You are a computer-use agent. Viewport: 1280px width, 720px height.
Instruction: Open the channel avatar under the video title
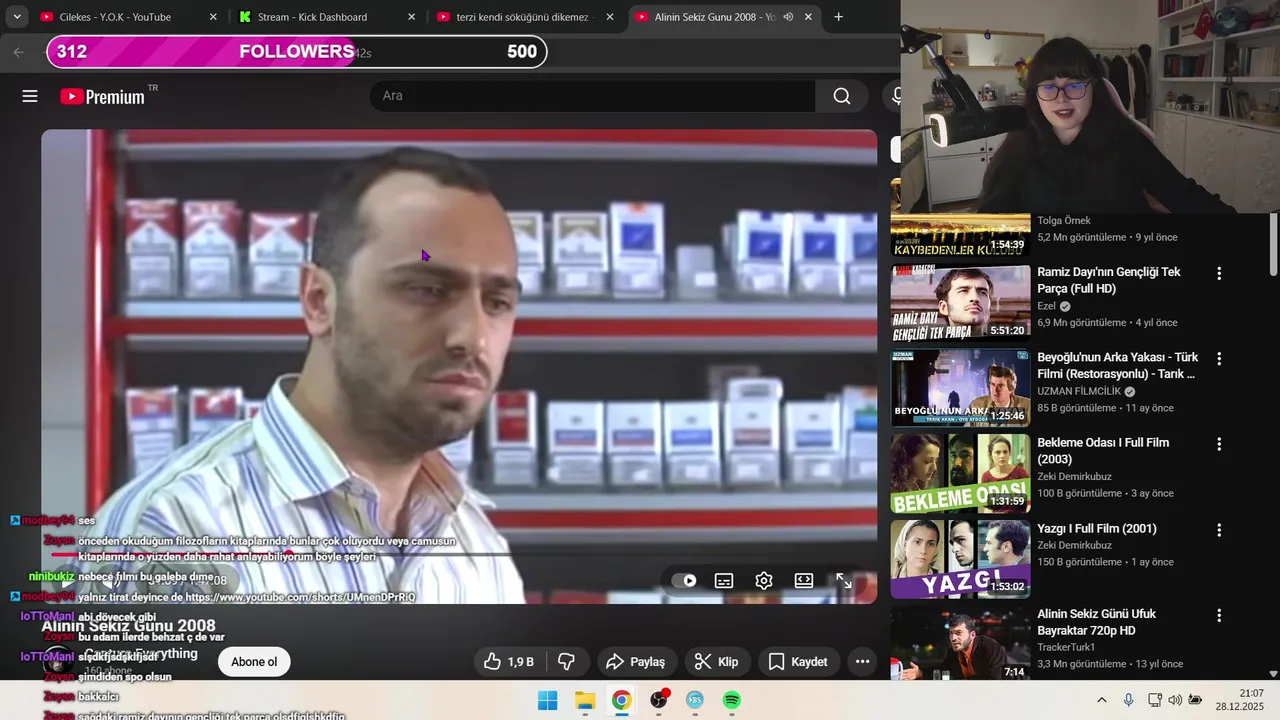point(58,662)
